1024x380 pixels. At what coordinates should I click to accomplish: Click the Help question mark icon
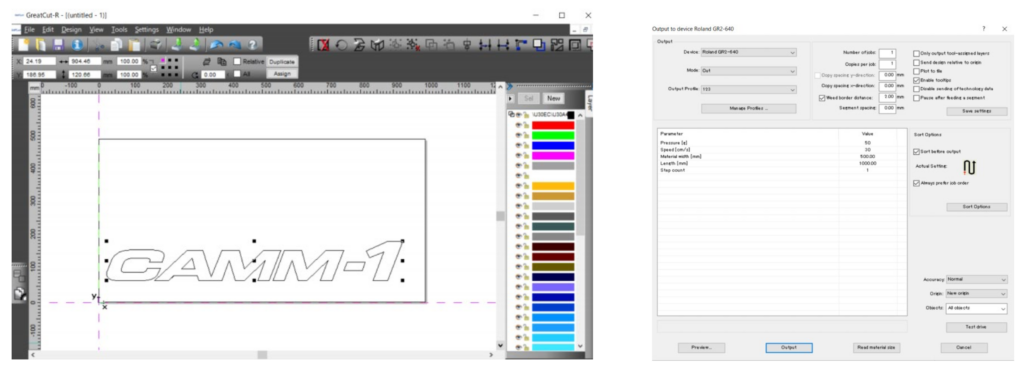click(x=251, y=44)
